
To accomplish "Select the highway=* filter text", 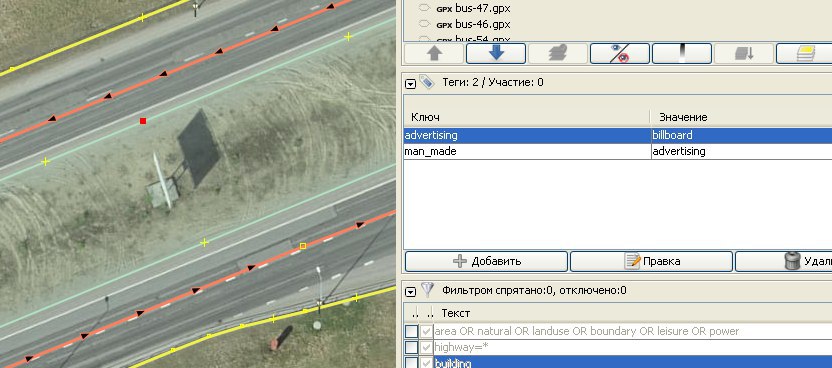I will 461,347.
